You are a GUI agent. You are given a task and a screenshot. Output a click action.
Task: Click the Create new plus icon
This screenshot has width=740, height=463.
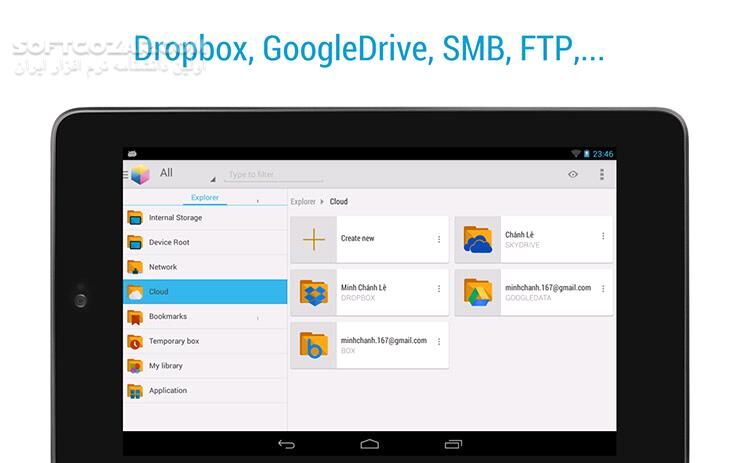[314, 239]
